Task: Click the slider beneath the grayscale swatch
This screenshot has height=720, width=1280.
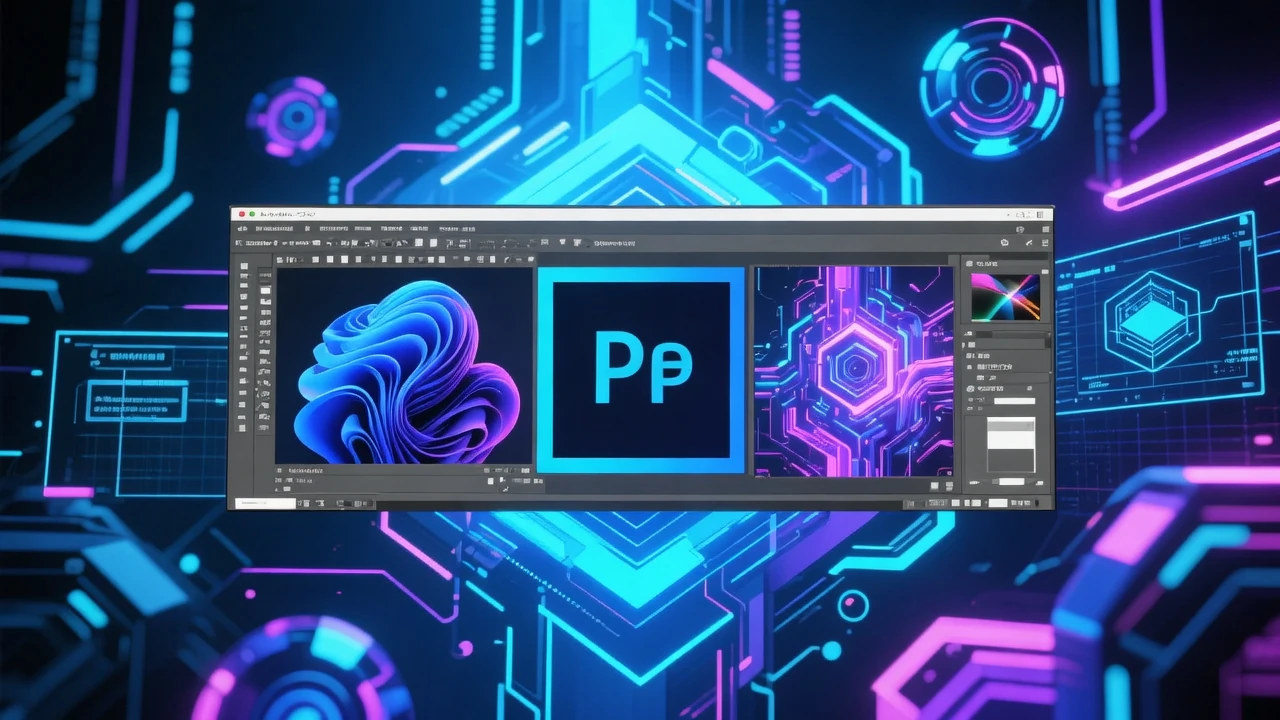Action: [x=1011, y=481]
